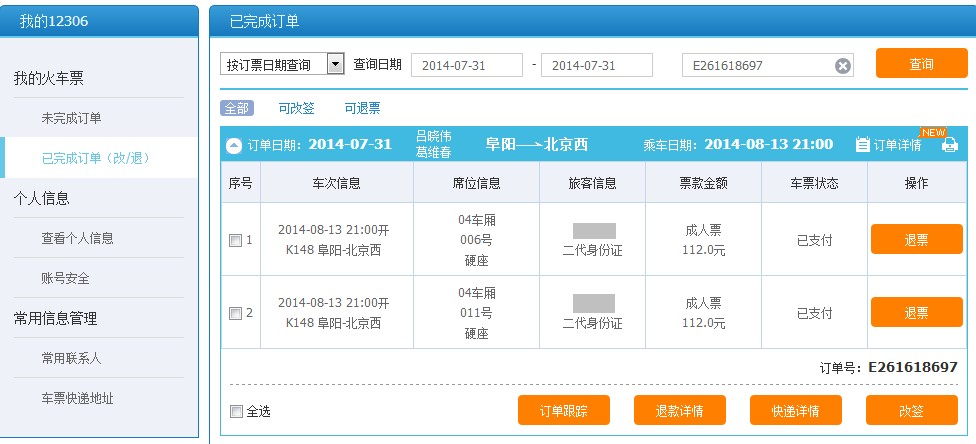This screenshot has height=444, width=976.
Task: Print the order using printer icon
Action: pos(949,145)
